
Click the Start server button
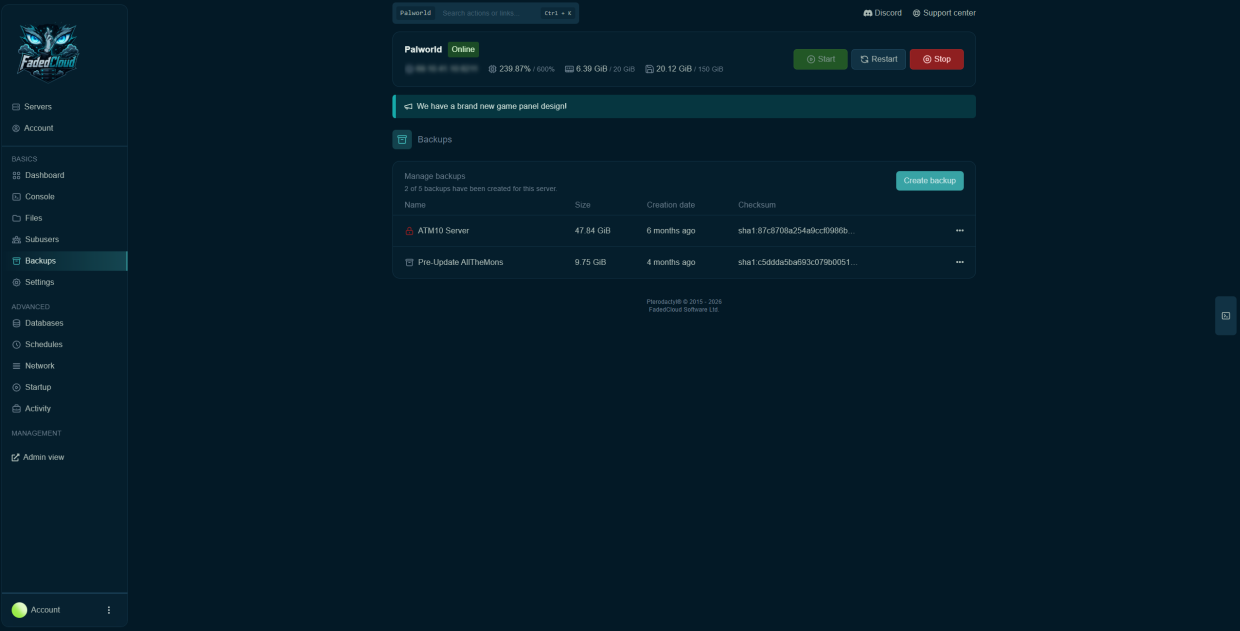pyautogui.click(x=820, y=59)
